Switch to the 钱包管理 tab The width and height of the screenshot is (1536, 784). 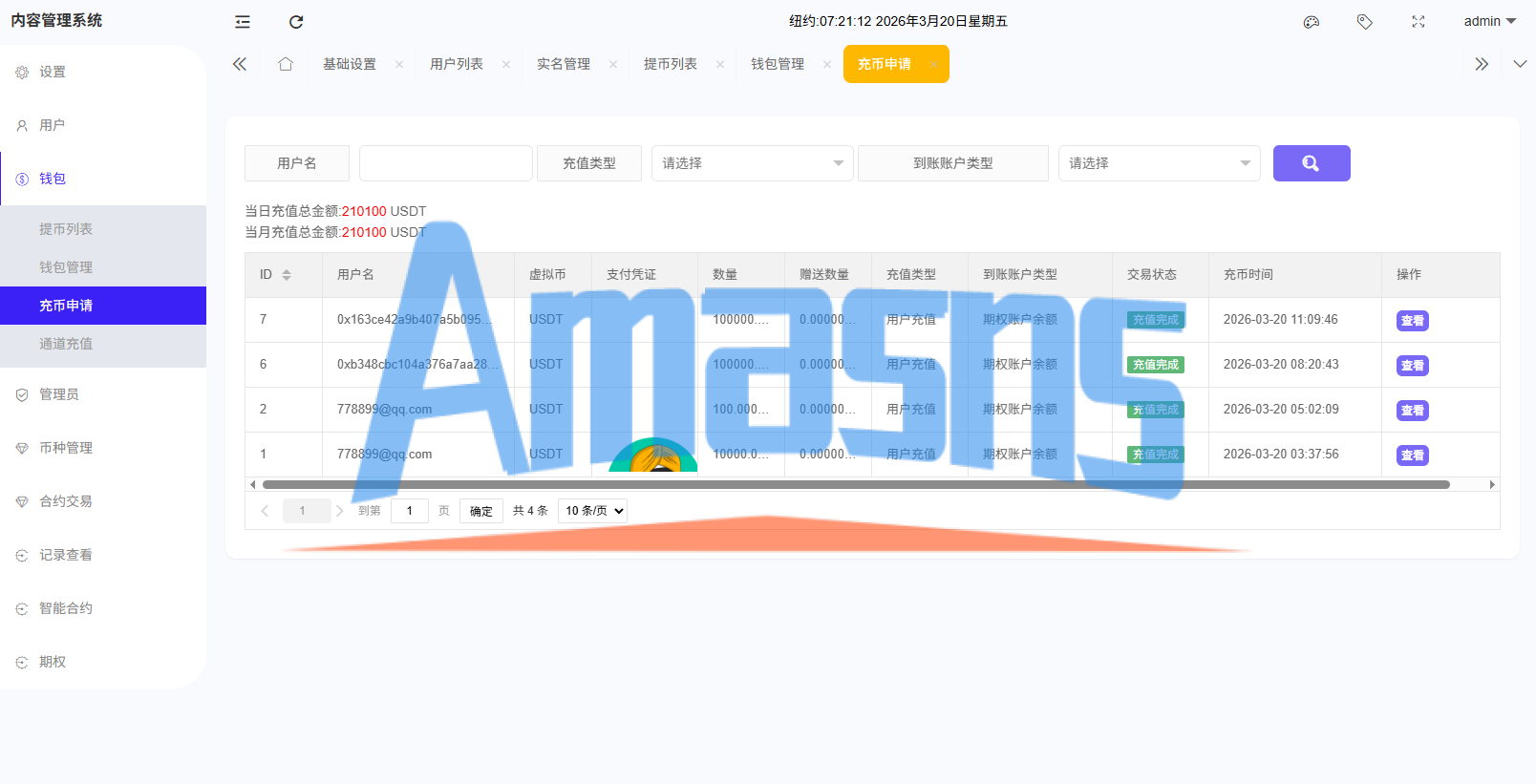tap(778, 64)
